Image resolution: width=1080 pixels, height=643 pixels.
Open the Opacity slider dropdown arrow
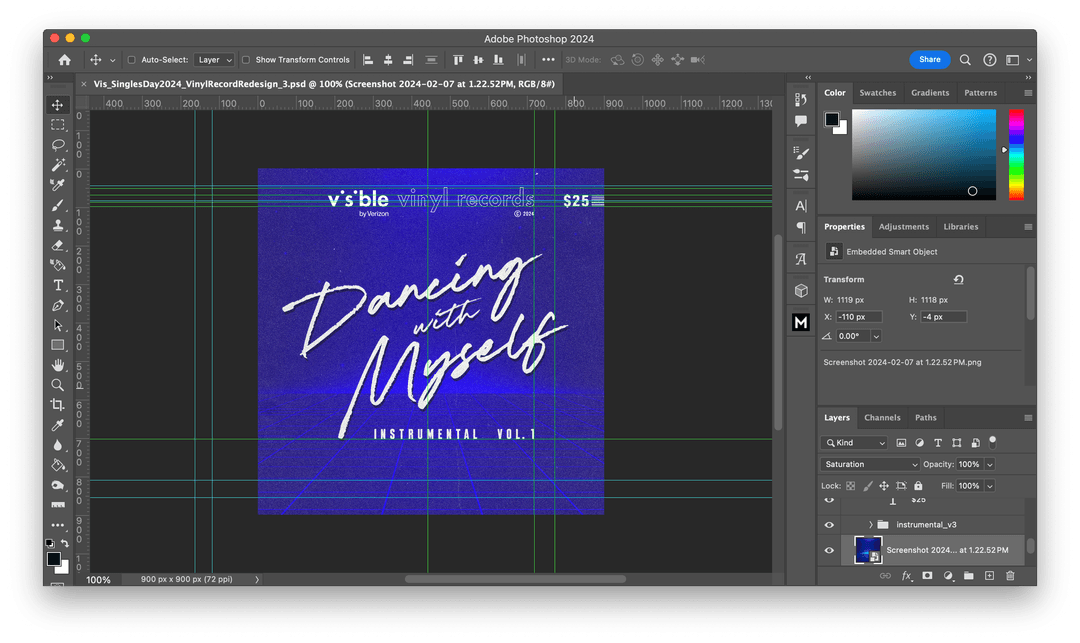point(990,465)
